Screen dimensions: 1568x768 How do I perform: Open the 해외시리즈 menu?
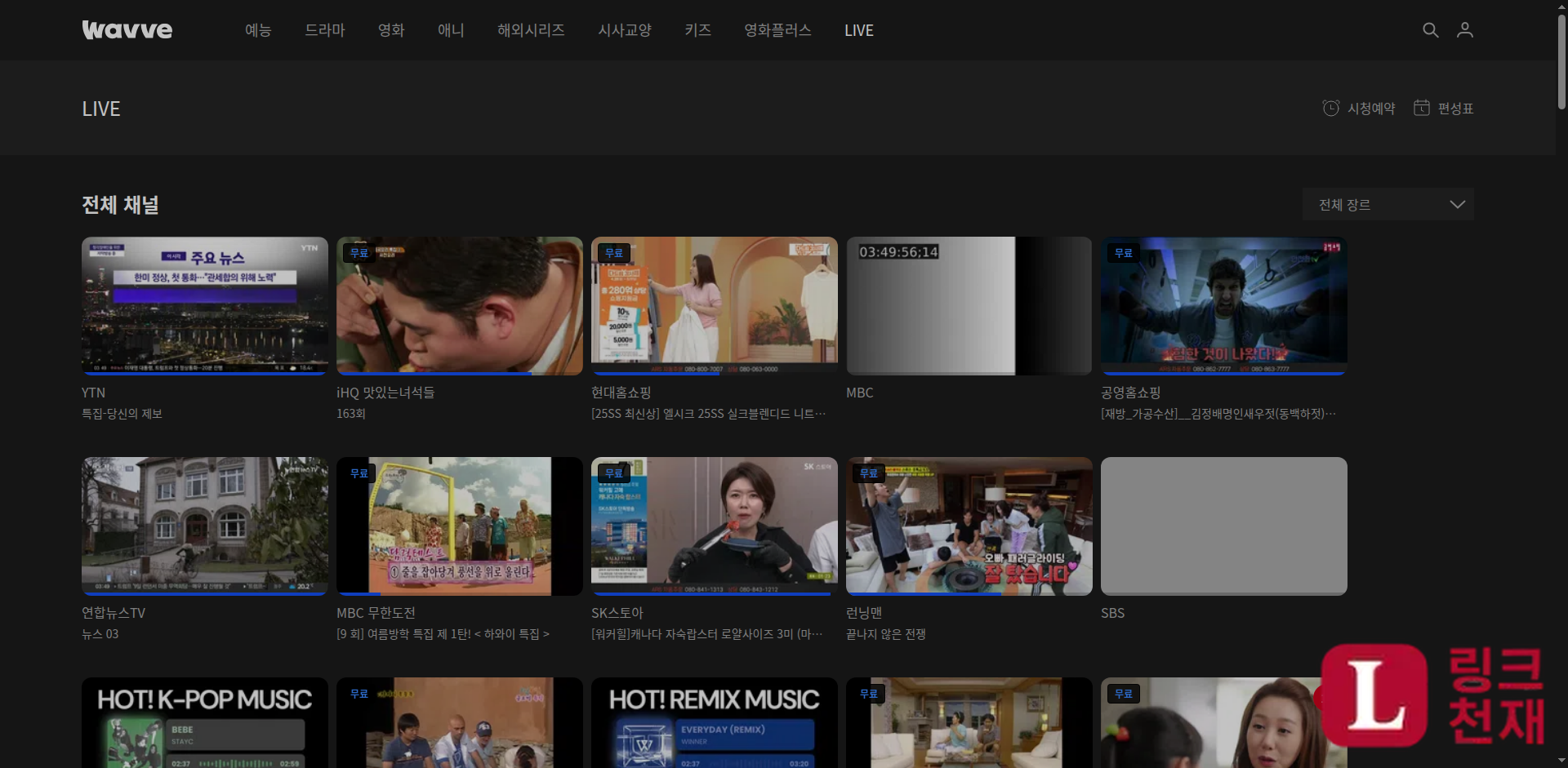(x=531, y=30)
